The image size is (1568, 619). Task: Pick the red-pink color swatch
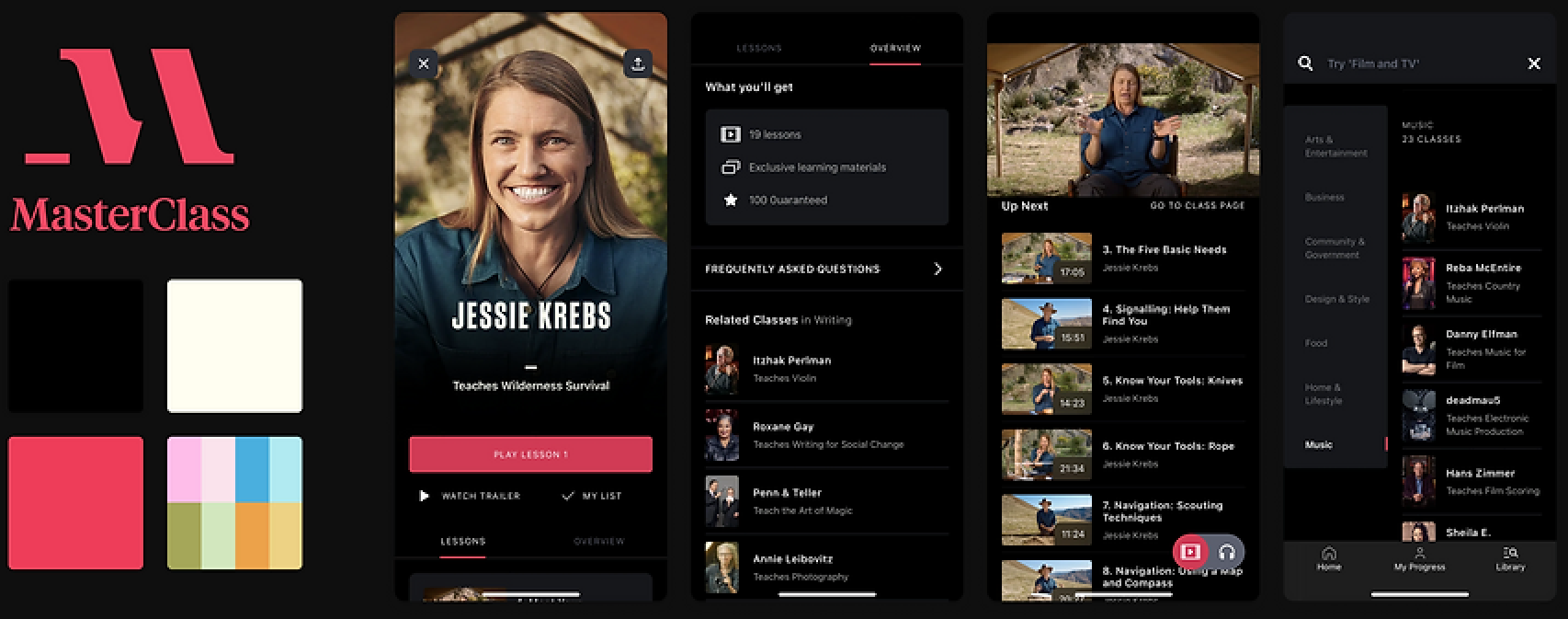[75, 503]
